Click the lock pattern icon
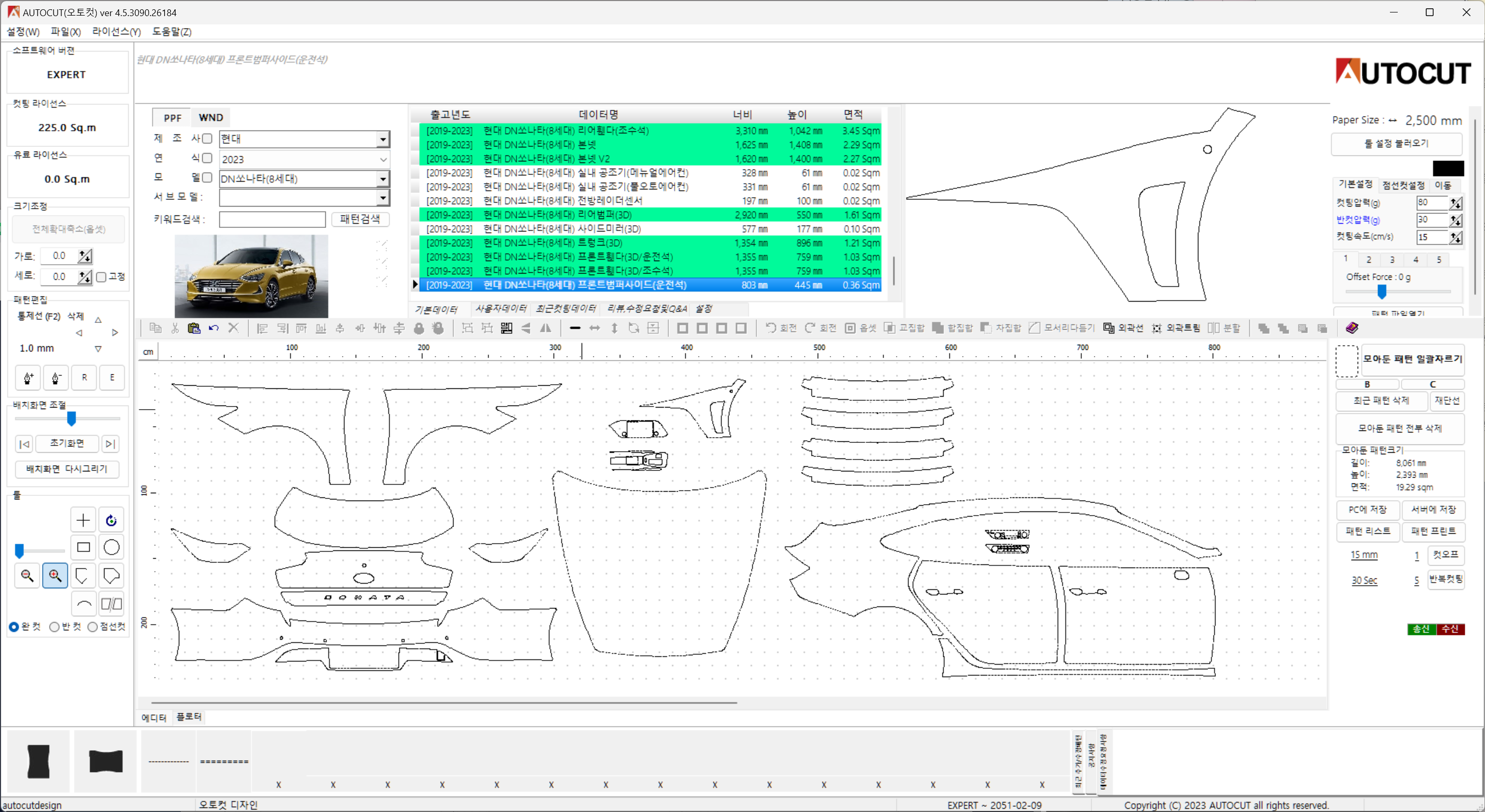 (419, 328)
